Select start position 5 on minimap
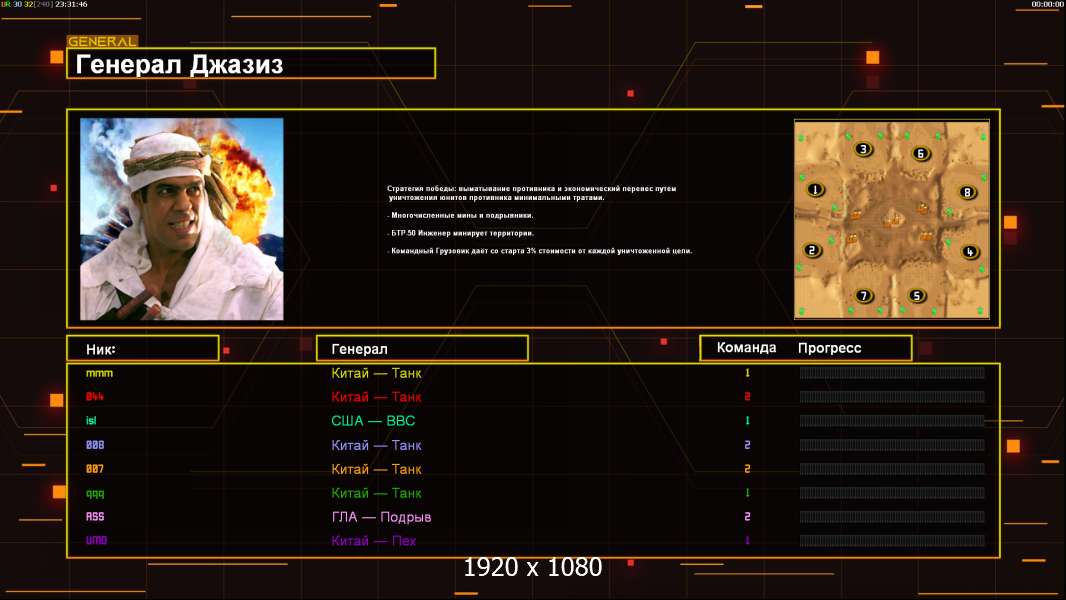1066x600 pixels. (x=917, y=296)
